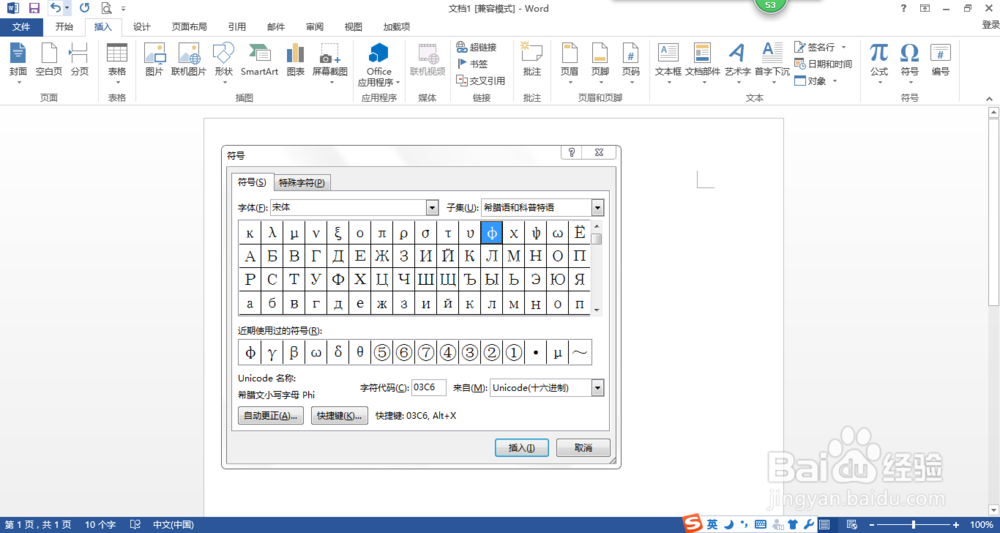Expand the subset (子集) dropdown
This screenshot has width=1000, height=533.
pos(598,208)
